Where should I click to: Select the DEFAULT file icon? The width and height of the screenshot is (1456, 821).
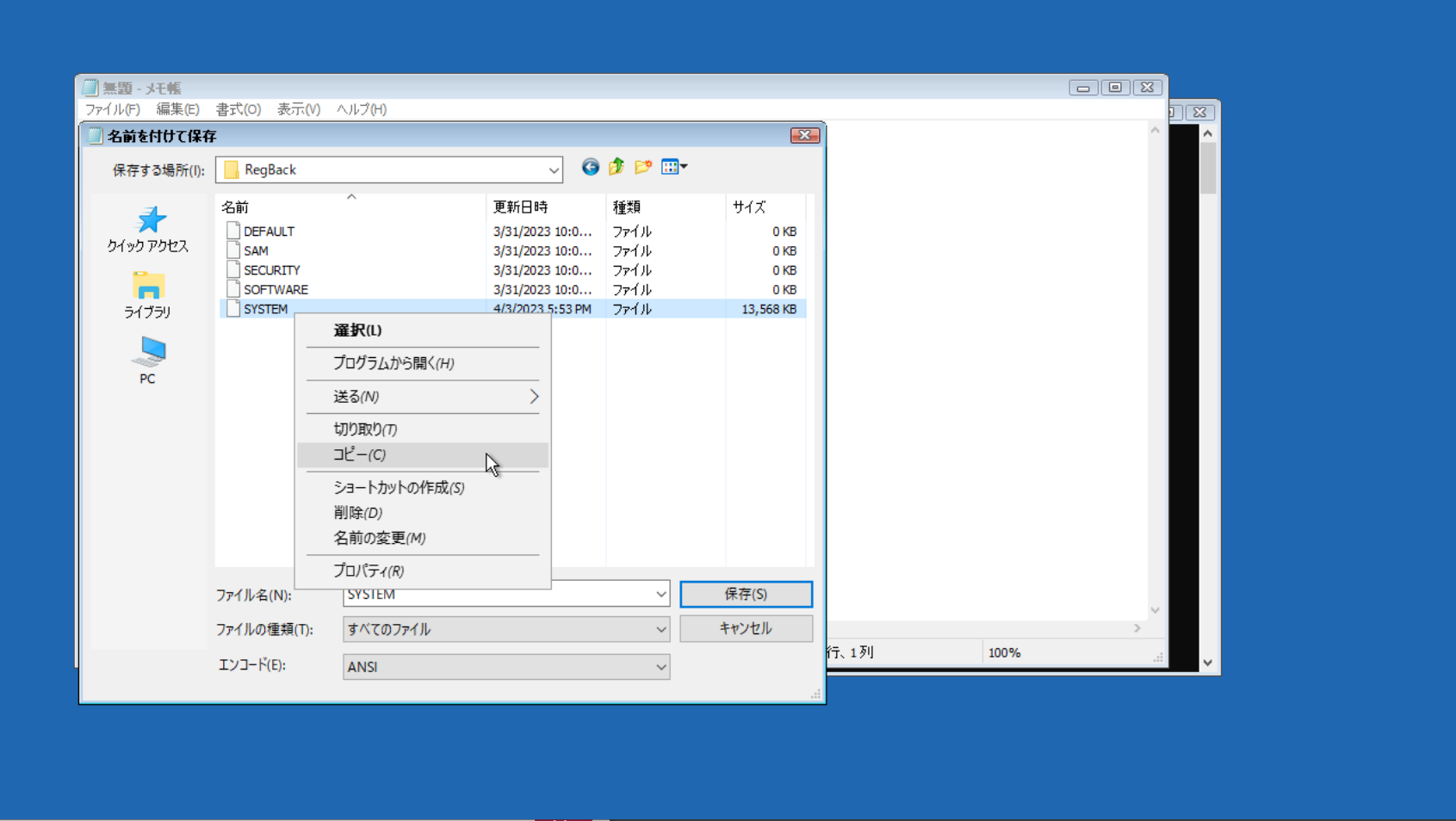(233, 231)
